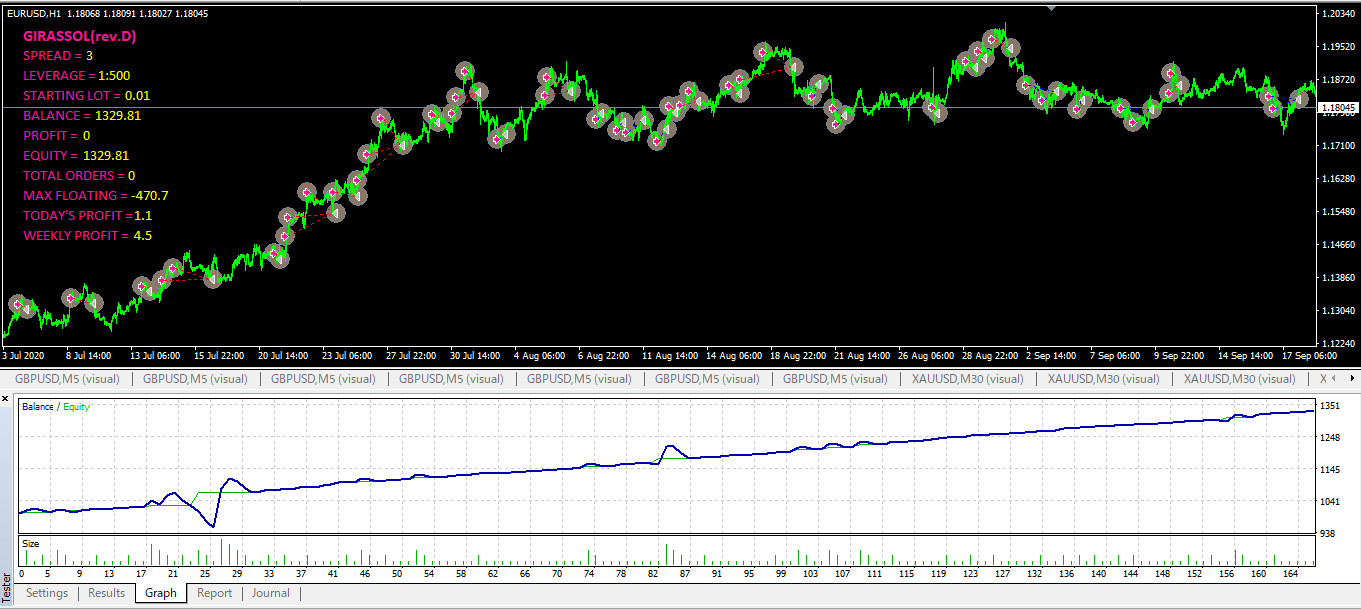Click the 3 Jul 2020 date label

pos(24,355)
